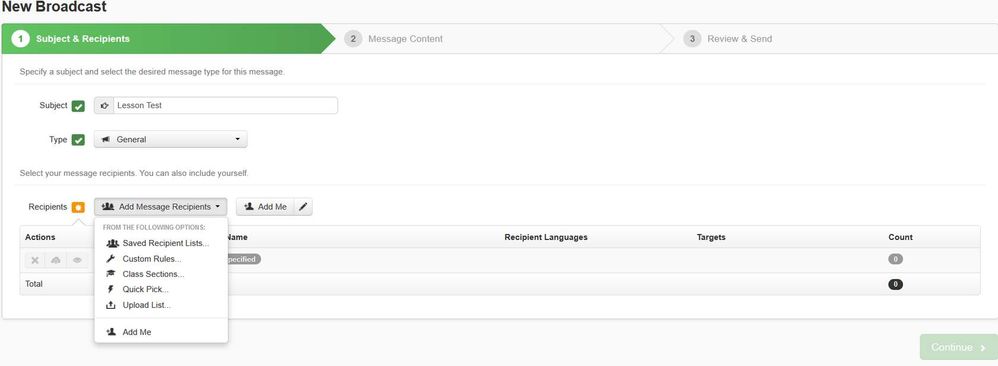Click the black Total count badge
The height and width of the screenshot is (366, 998).
tap(896, 285)
